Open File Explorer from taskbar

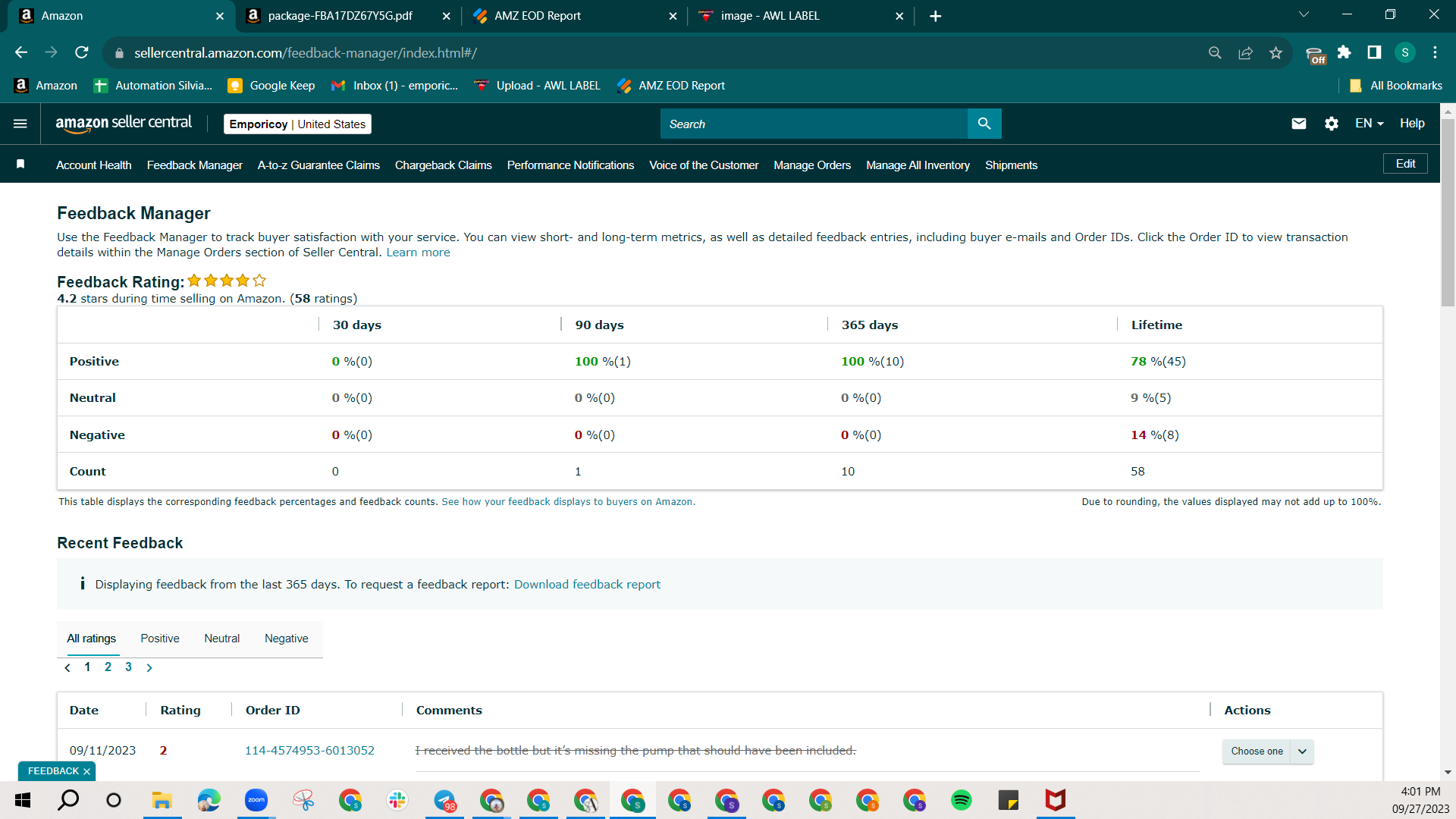(162, 800)
